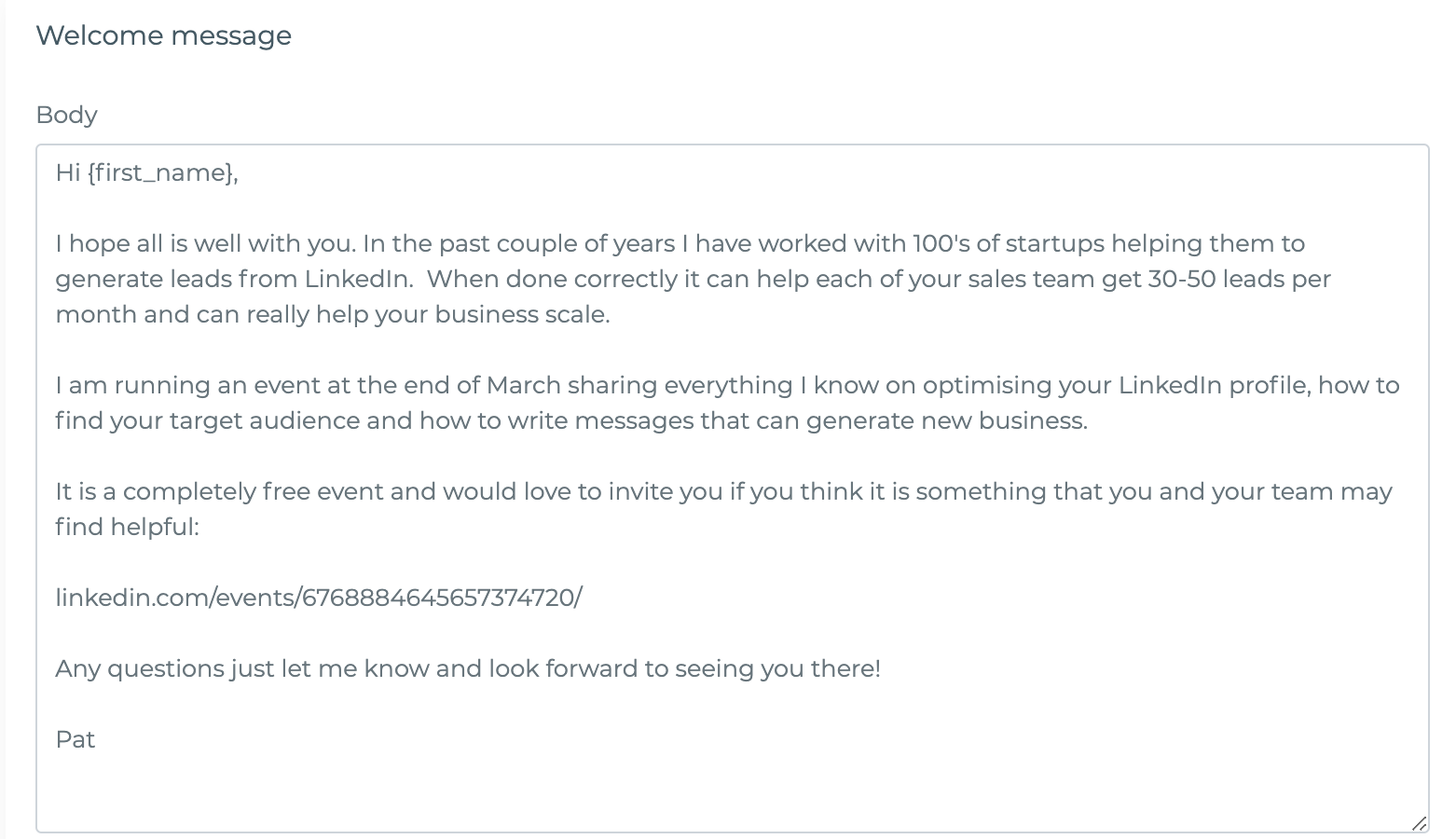Click the linkedin.com/events URL text

point(319,598)
